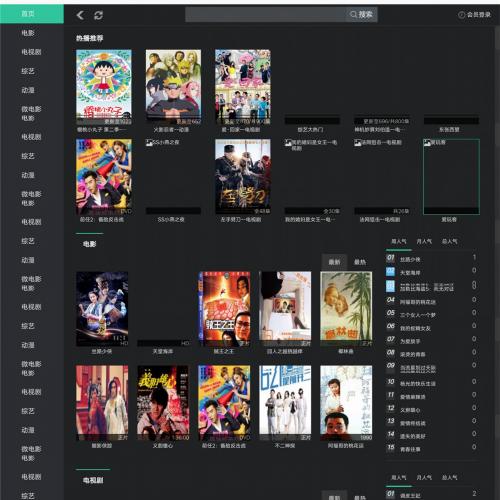Focus the search input field
The image size is (500, 500).
click(266, 14)
